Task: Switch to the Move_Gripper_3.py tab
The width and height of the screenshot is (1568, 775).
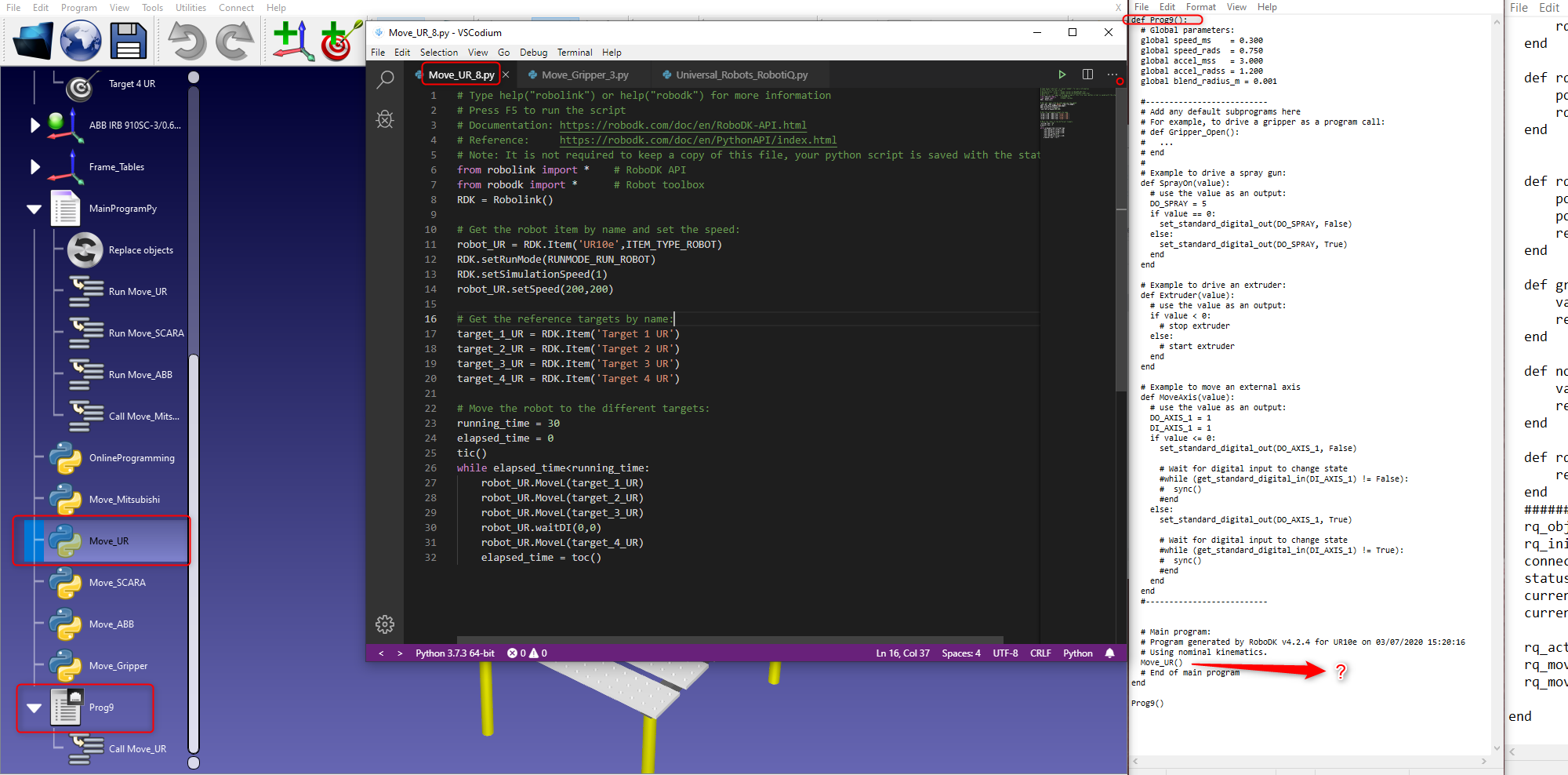Action: coord(585,75)
